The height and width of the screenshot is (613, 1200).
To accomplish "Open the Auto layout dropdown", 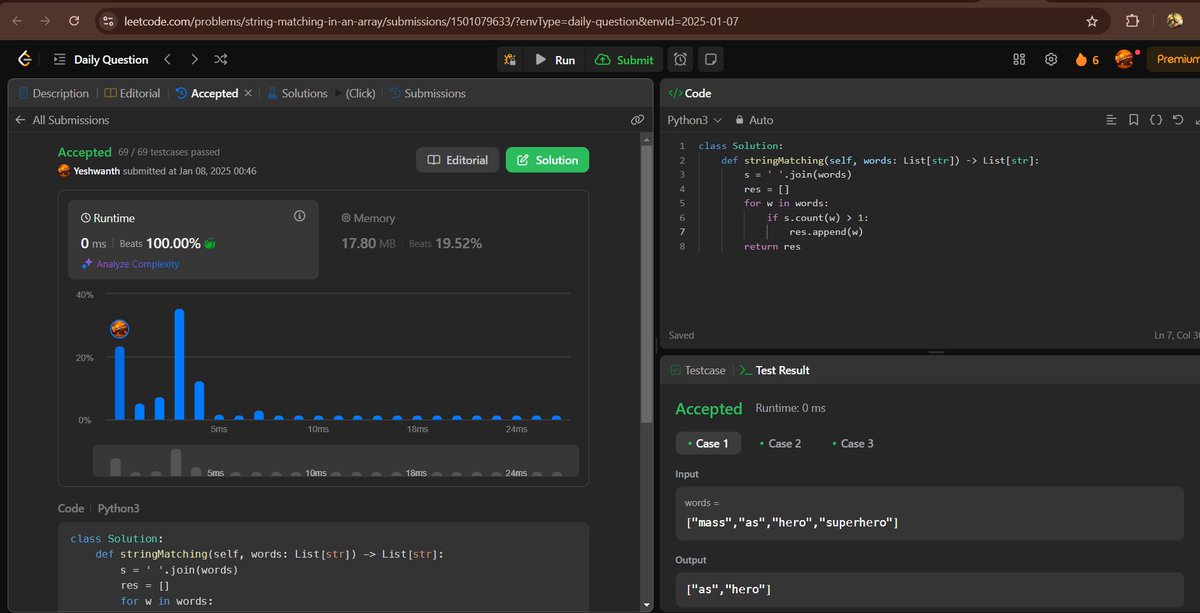I will tap(754, 119).
